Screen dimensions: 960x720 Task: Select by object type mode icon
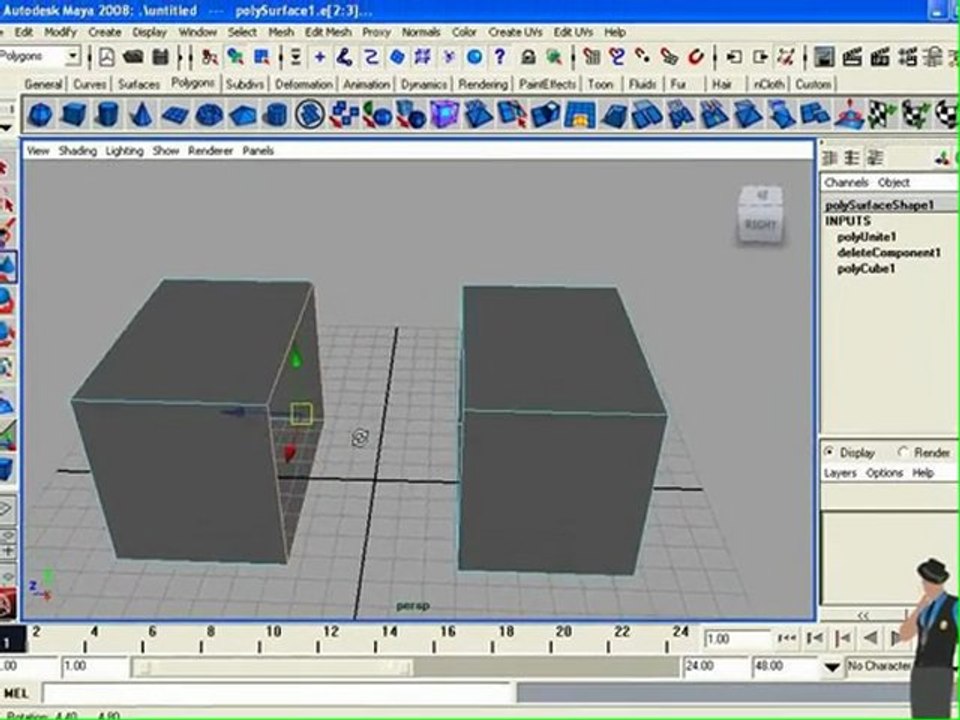pyautogui.click(x=235, y=57)
